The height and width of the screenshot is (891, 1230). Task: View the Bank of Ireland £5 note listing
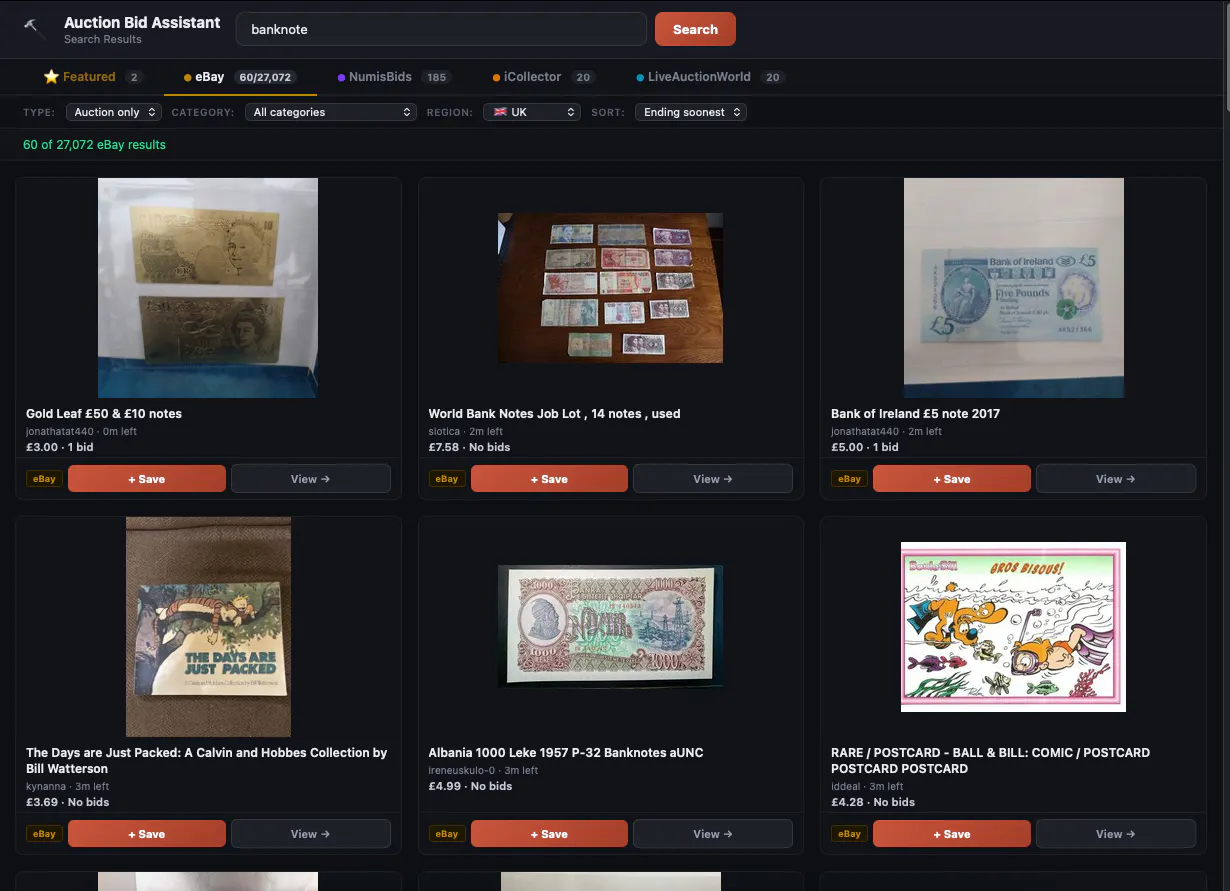1116,479
